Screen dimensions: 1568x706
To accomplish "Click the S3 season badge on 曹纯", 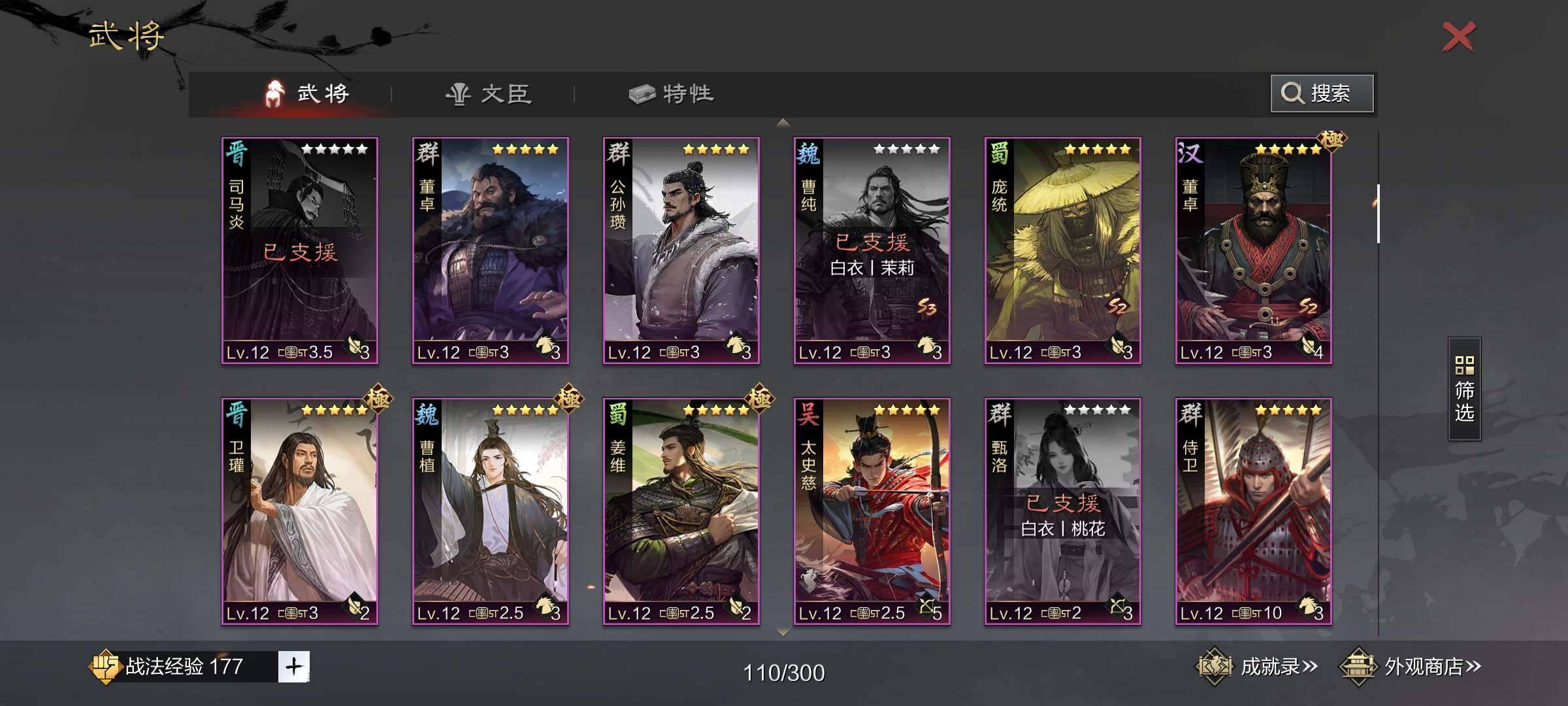I will (926, 306).
